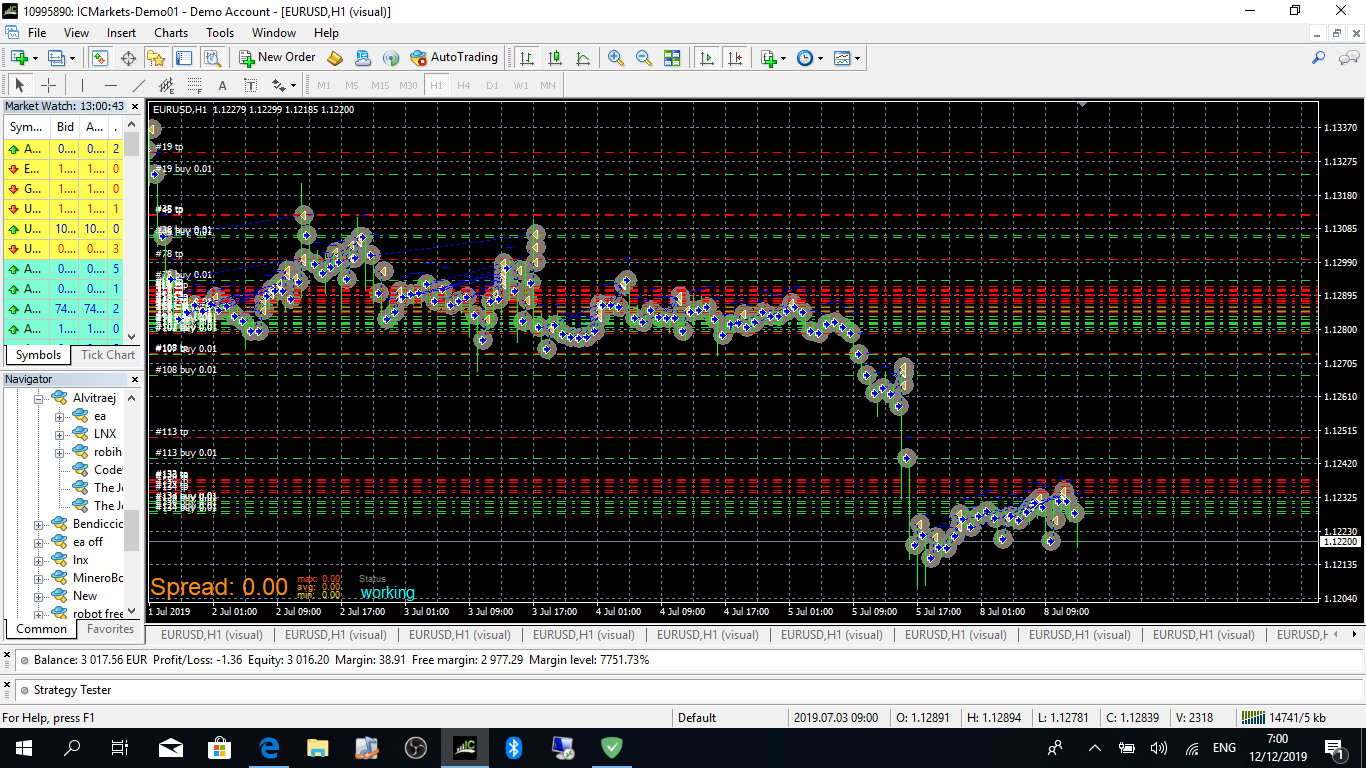Select the text drawing tool
1366x768 pixels.
pos(222,86)
